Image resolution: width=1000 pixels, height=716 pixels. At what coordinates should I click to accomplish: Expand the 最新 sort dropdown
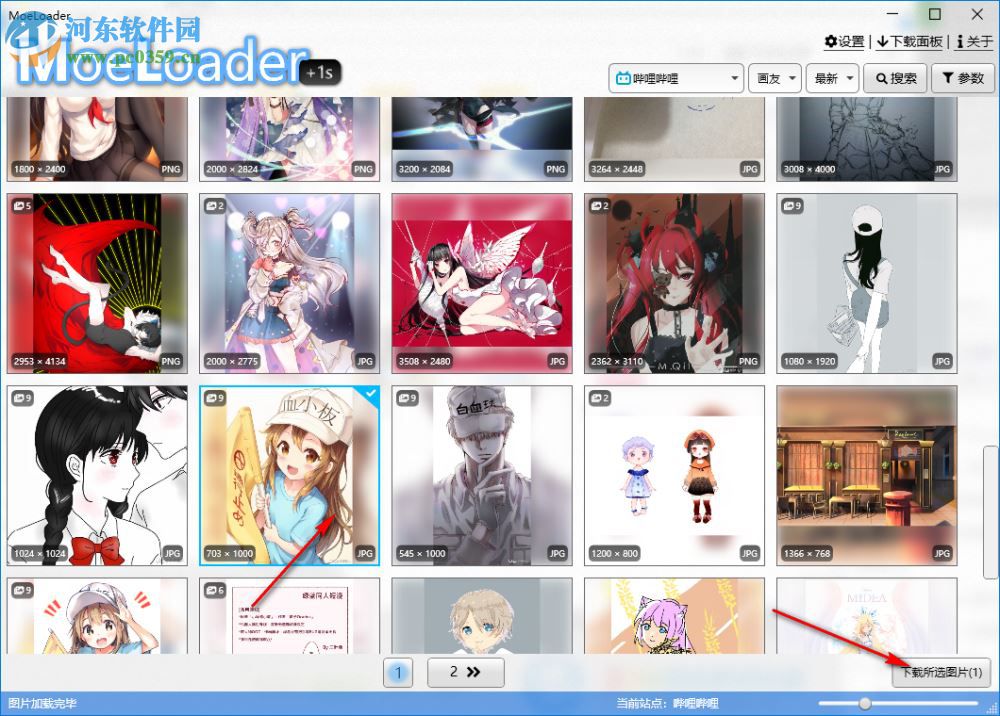[x=832, y=78]
